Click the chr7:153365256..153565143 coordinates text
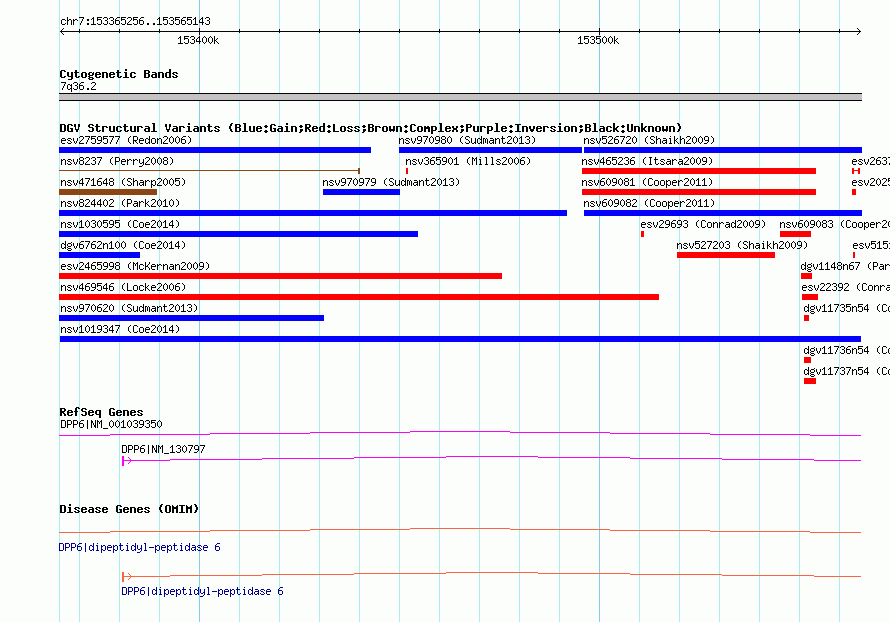Screen dimensions: 890x622 click(136, 22)
